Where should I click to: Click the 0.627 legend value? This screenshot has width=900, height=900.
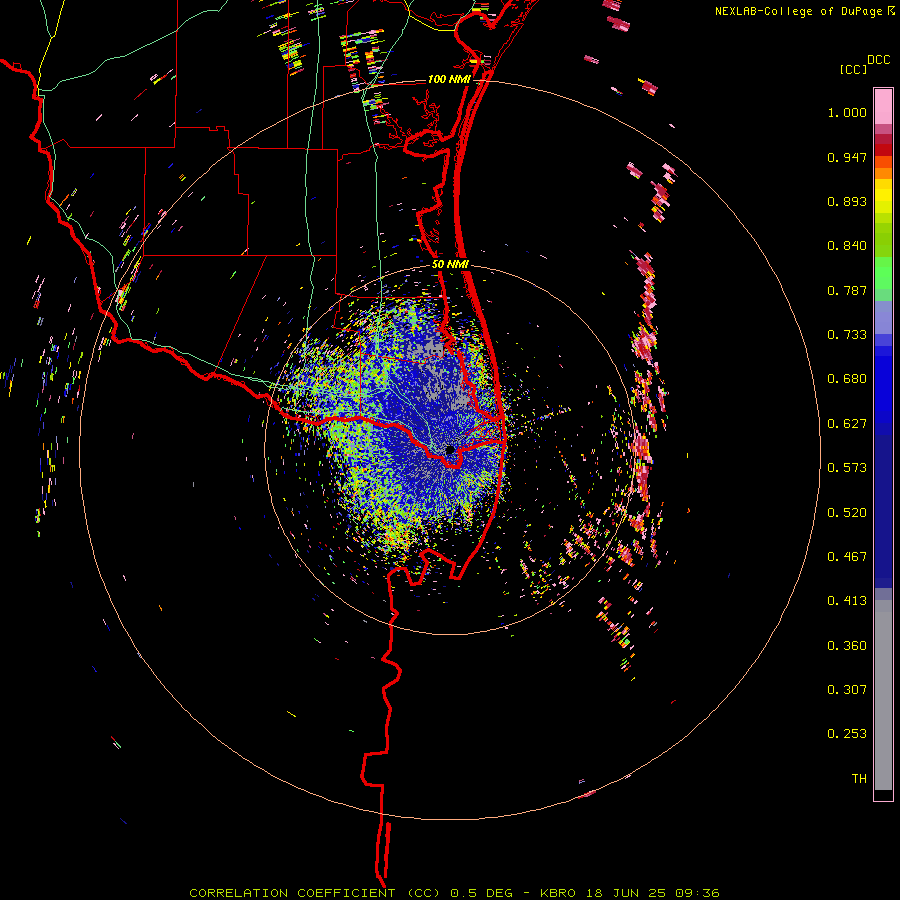847,424
